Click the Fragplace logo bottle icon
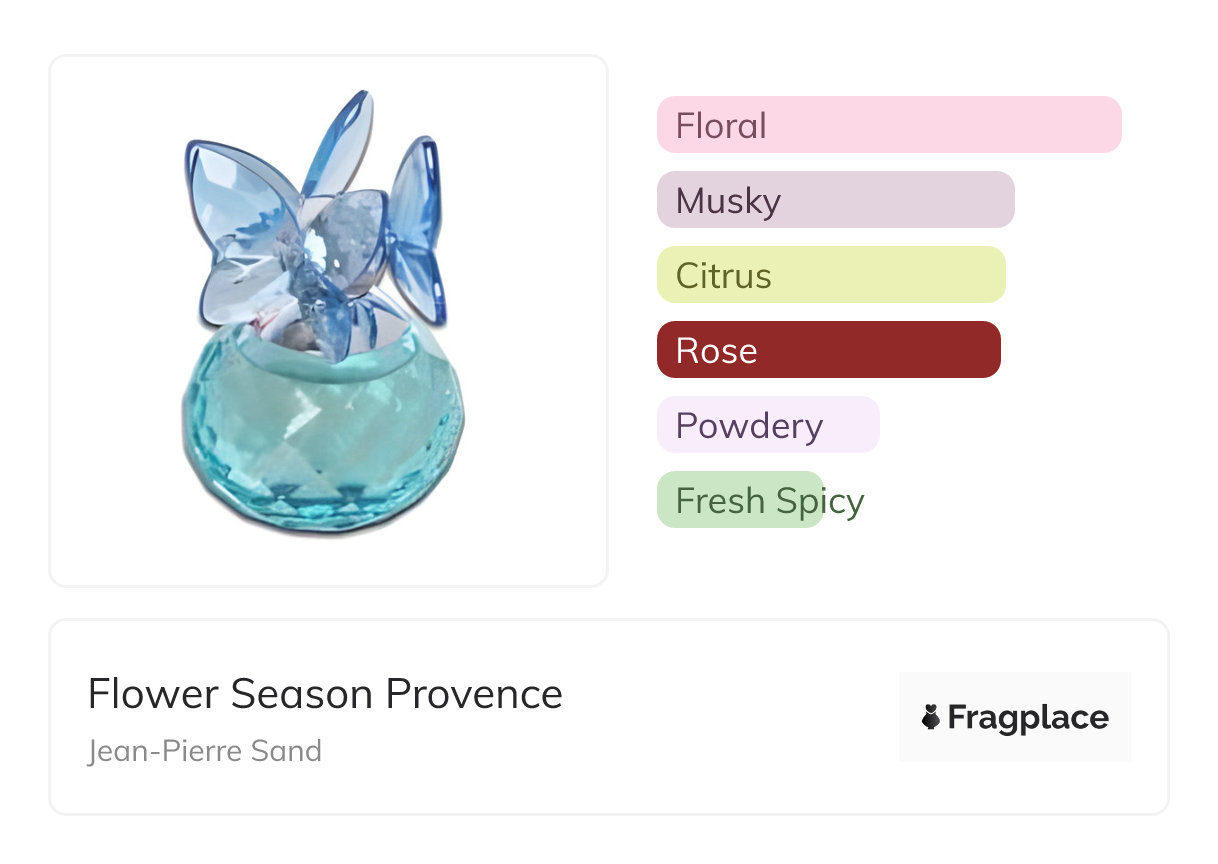The image size is (1218, 864). 931,717
